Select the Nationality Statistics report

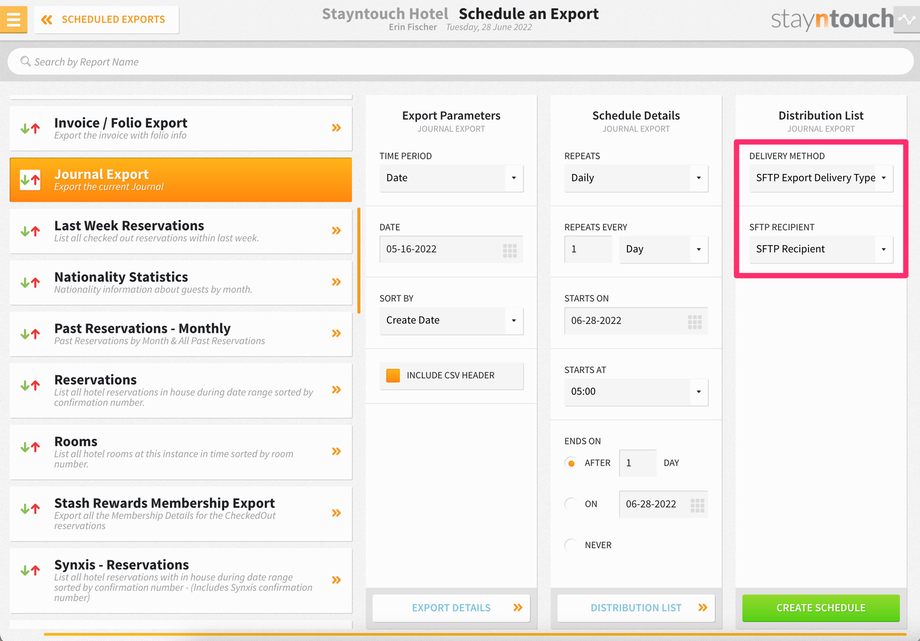(x=181, y=282)
